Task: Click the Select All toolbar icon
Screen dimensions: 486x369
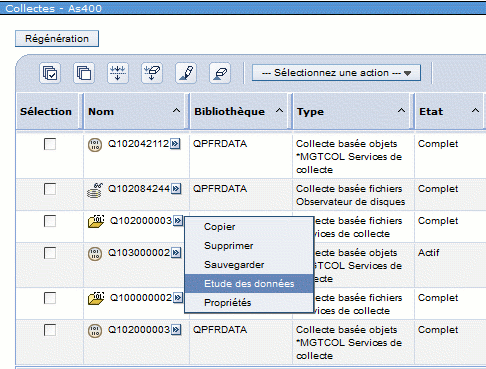Action: click(50, 73)
